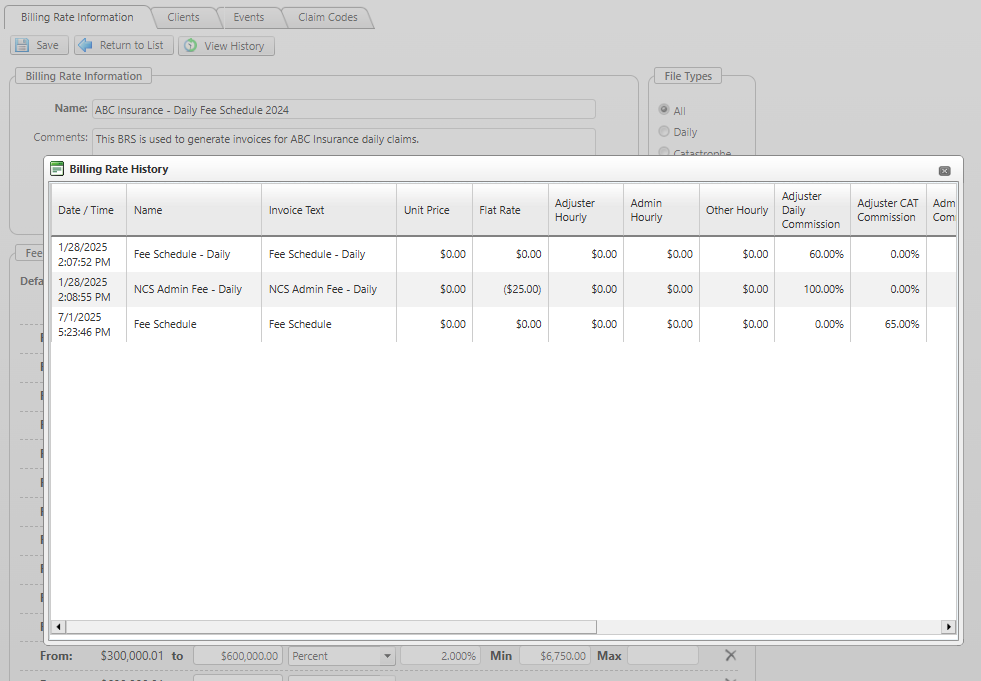The height and width of the screenshot is (681, 981).
Task: Click the horizontal scrollbar right arrow
Action: pyautogui.click(x=949, y=627)
